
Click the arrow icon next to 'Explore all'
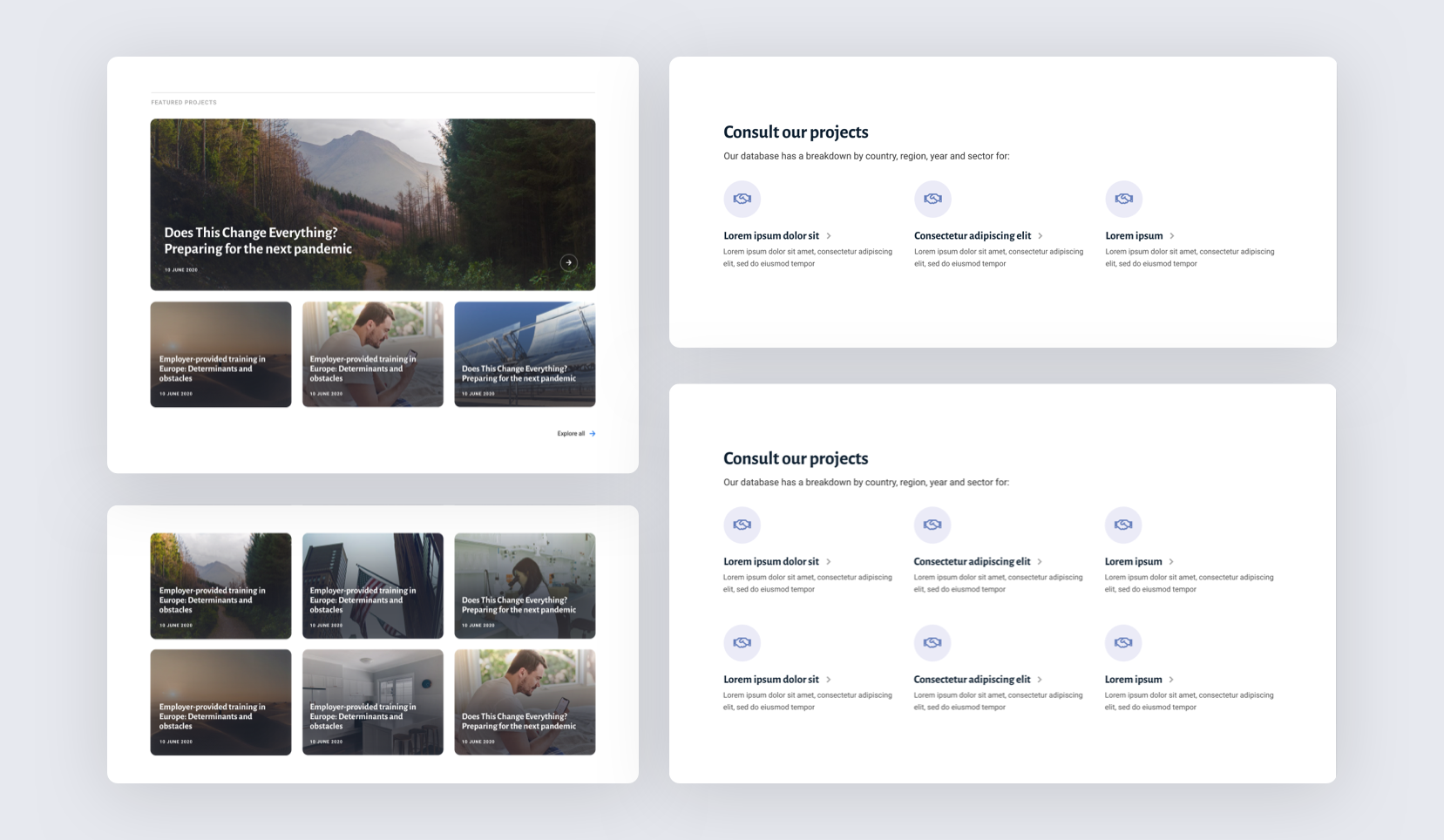[592, 433]
